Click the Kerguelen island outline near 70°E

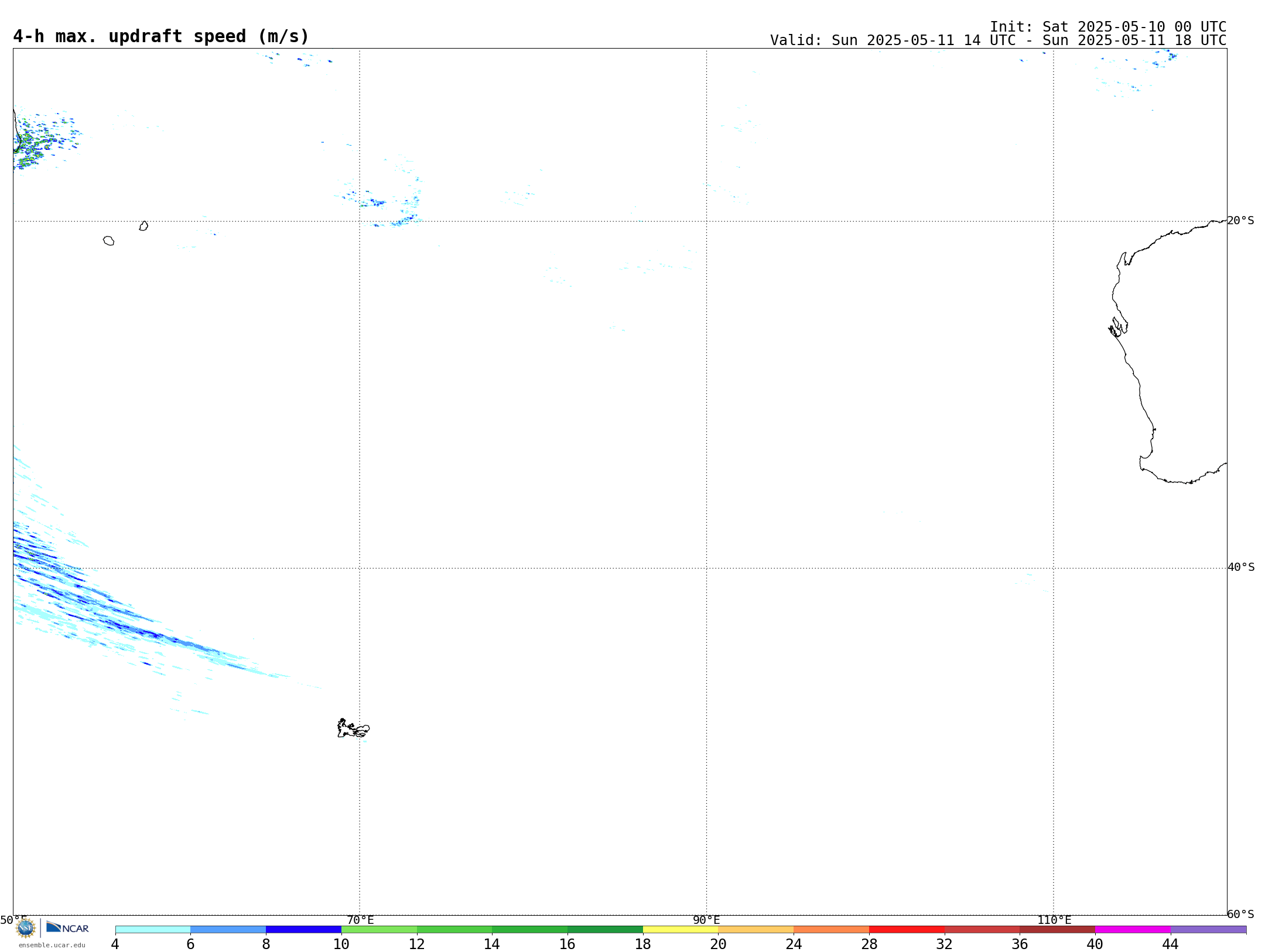pos(353,728)
